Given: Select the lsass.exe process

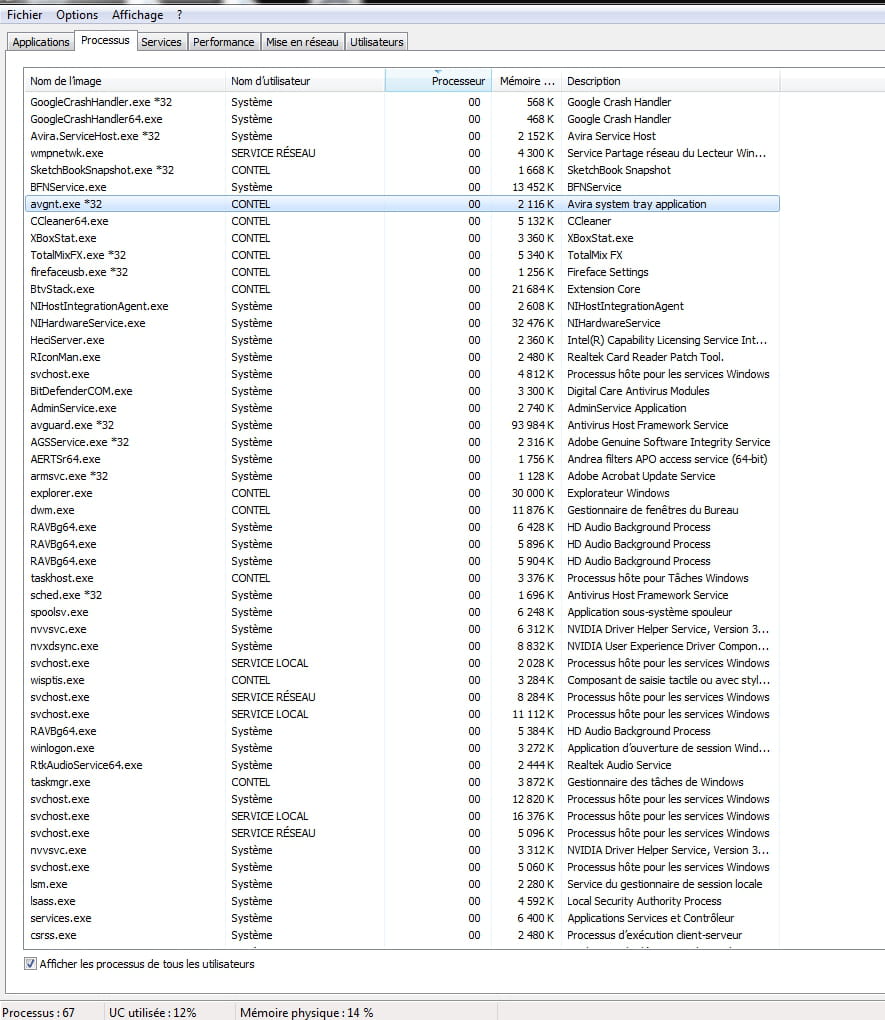Looking at the screenshot, I should click(402, 901).
